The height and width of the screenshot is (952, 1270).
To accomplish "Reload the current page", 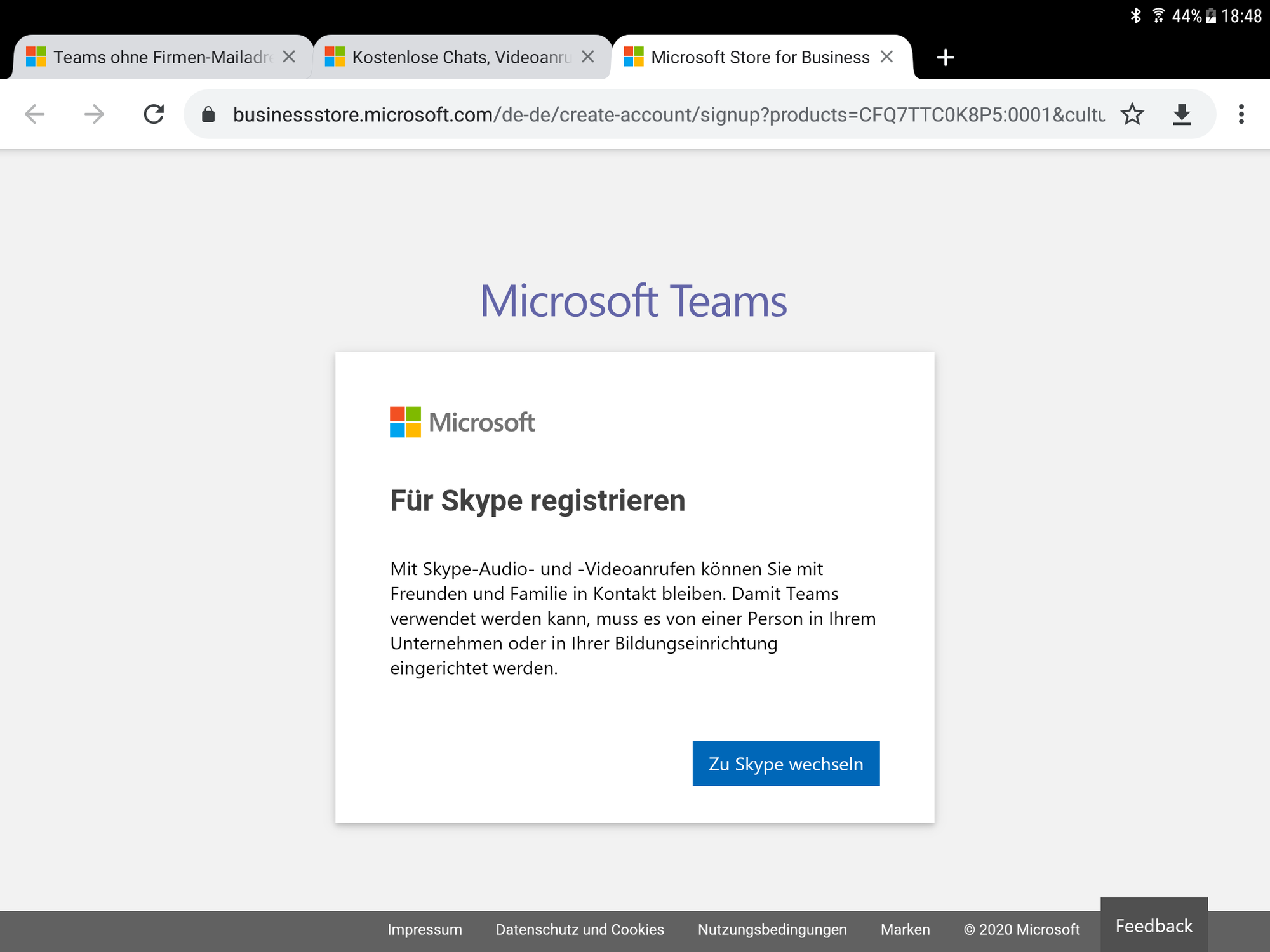I will tap(154, 114).
